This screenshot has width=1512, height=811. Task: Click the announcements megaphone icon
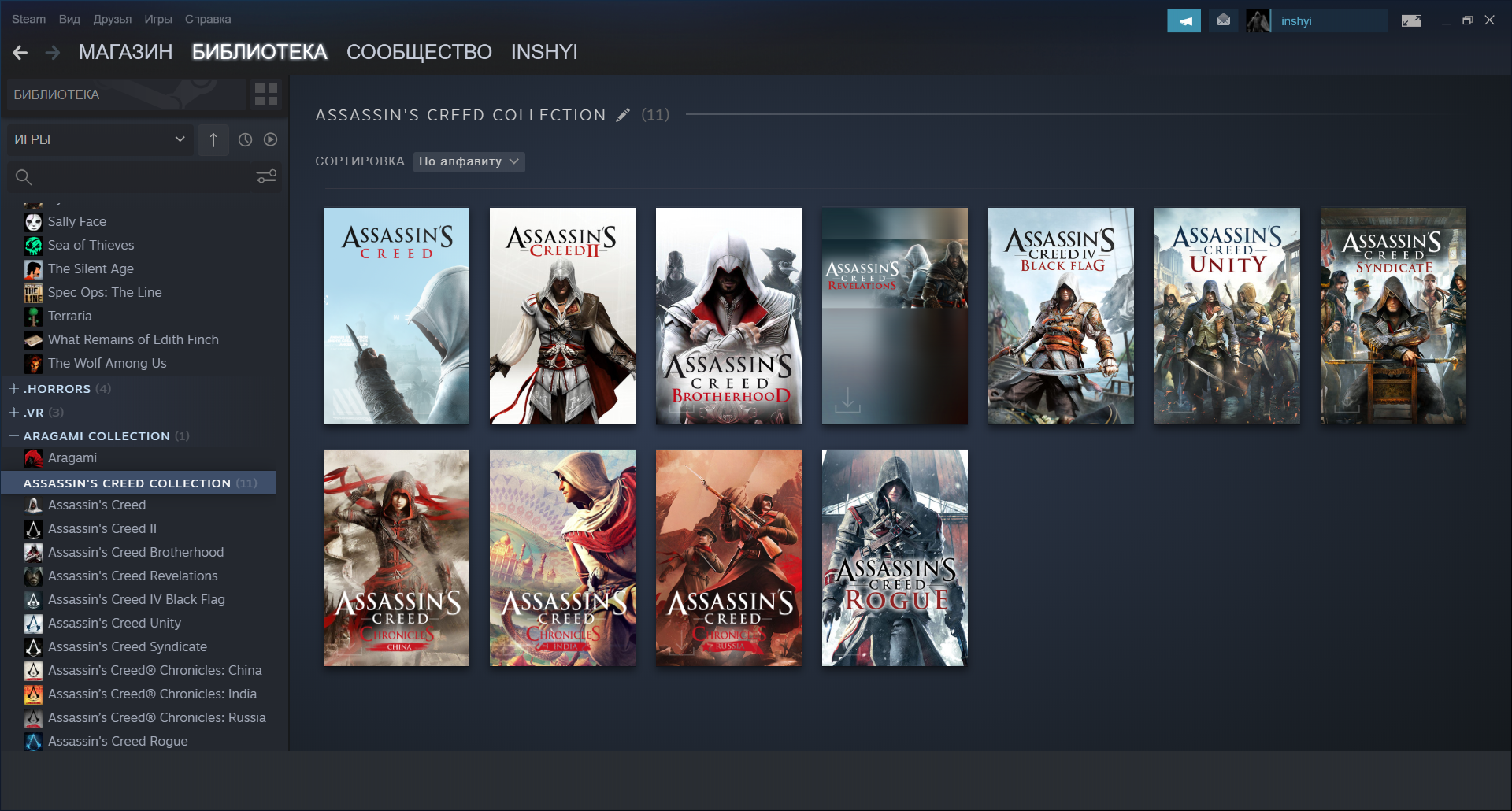1184,20
